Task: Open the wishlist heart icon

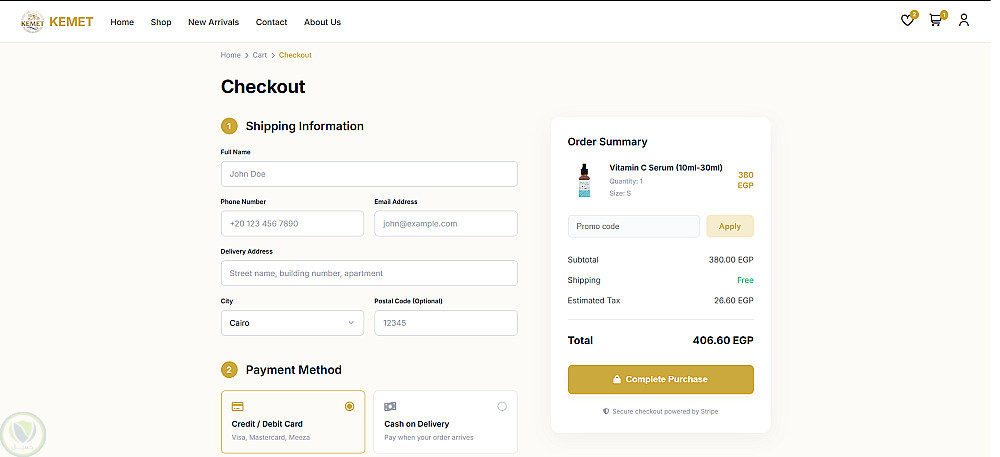Action: pyautogui.click(x=907, y=20)
